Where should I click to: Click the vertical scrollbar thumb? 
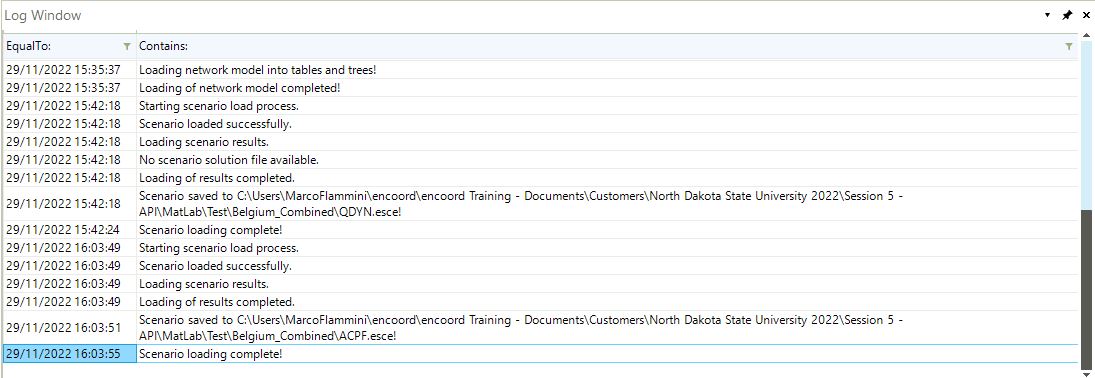click(1087, 285)
